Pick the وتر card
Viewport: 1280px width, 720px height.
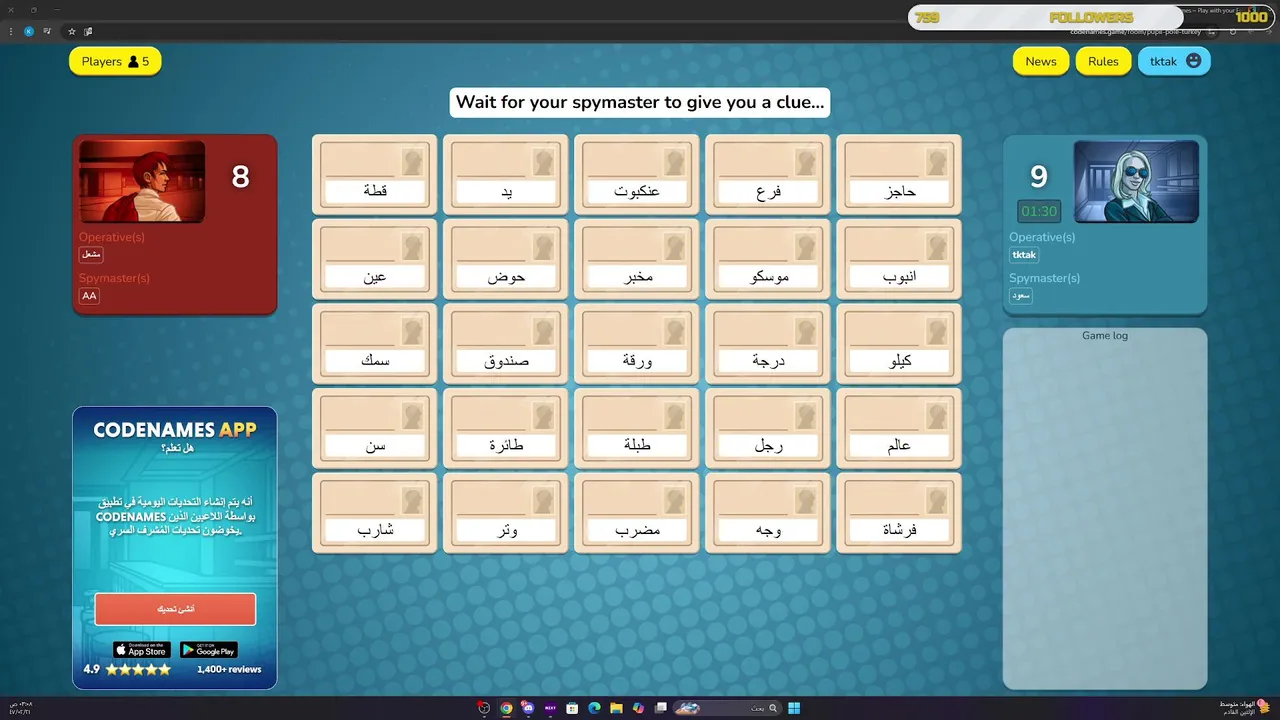506,513
